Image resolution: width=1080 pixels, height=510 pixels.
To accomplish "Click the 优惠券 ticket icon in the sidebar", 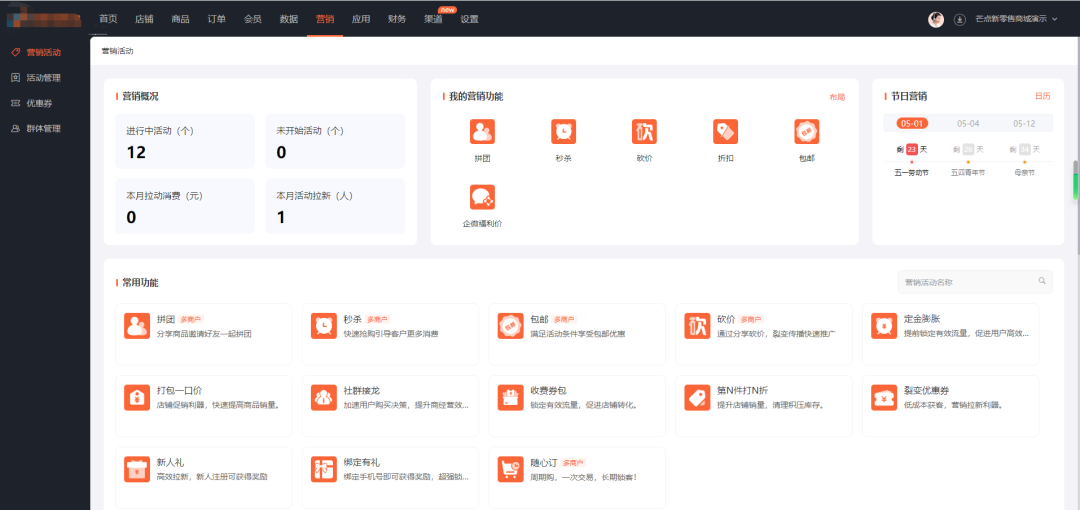I will coord(16,103).
